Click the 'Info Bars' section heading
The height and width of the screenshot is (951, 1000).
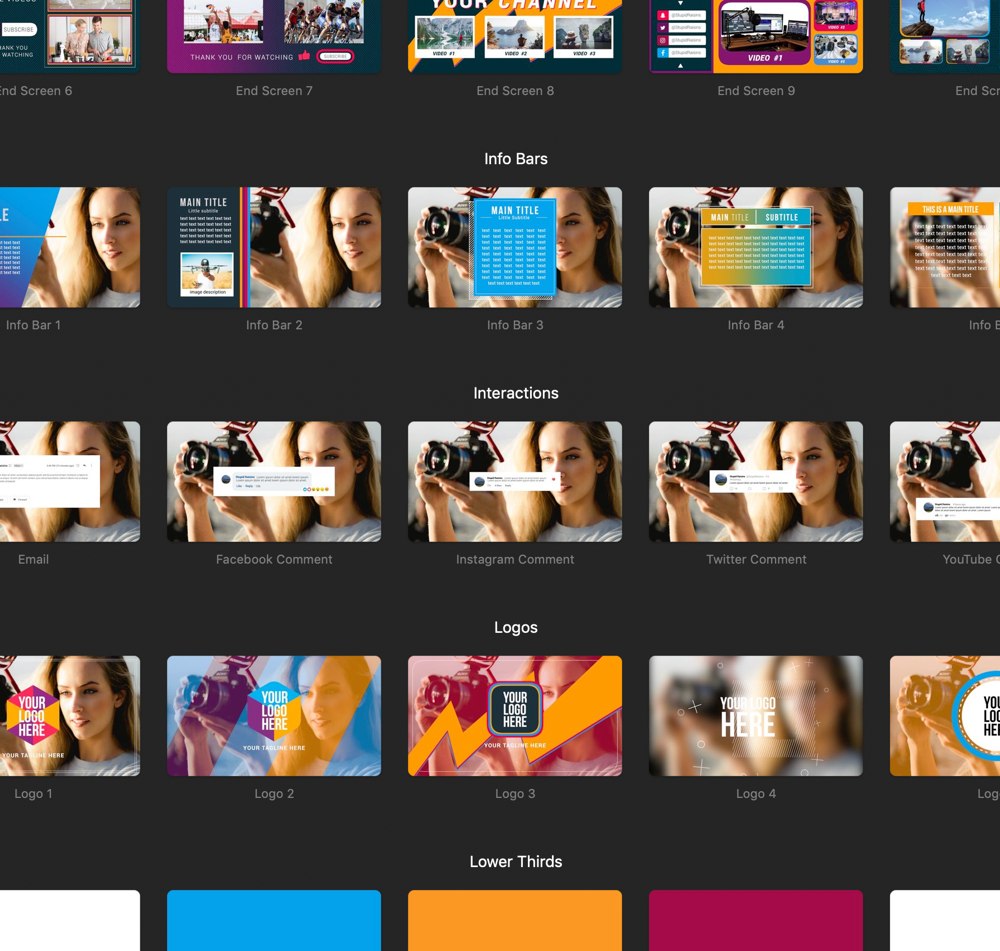tap(515, 159)
